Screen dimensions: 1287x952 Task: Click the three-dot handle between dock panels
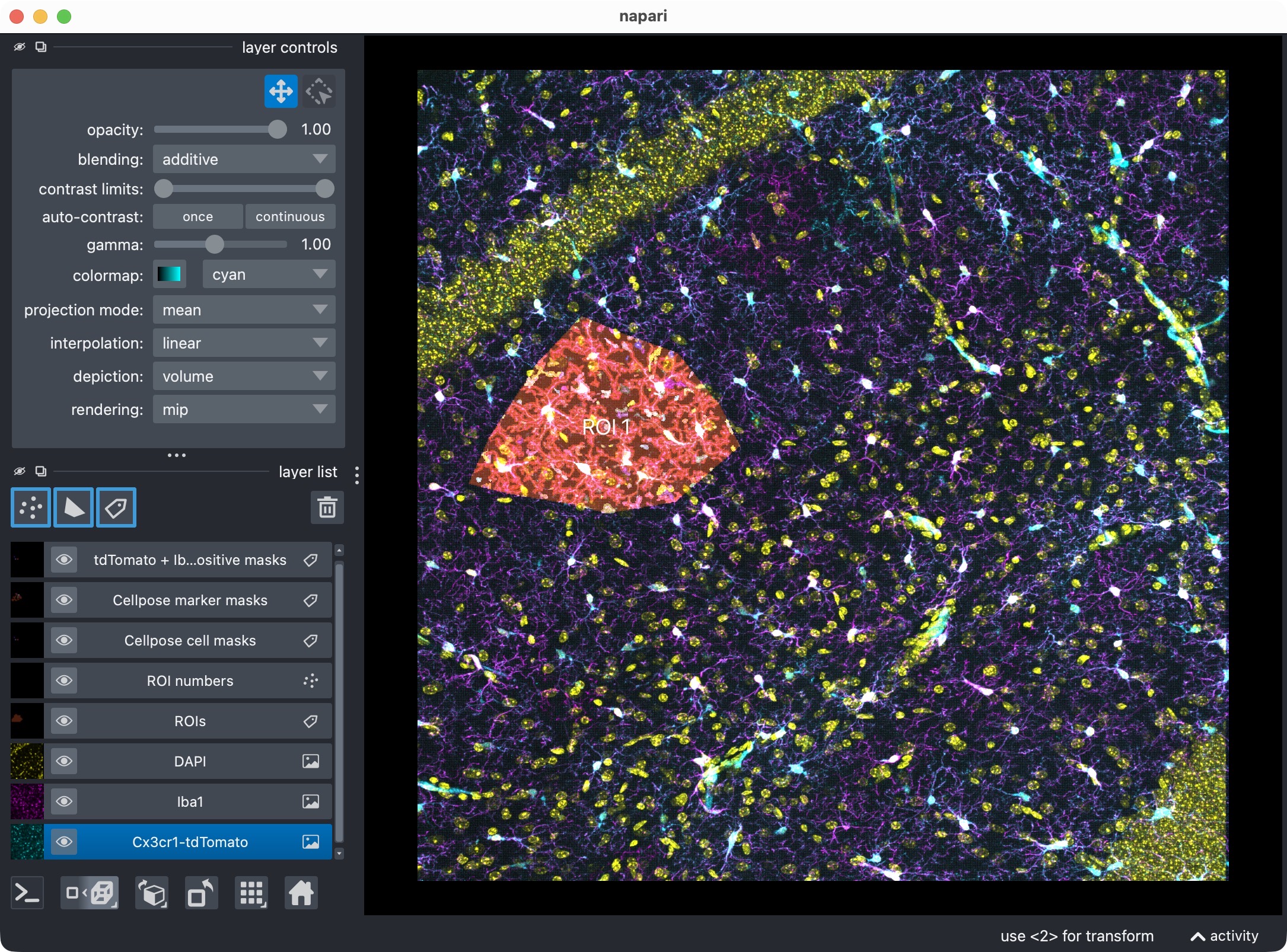pyautogui.click(x=177, y=455)
